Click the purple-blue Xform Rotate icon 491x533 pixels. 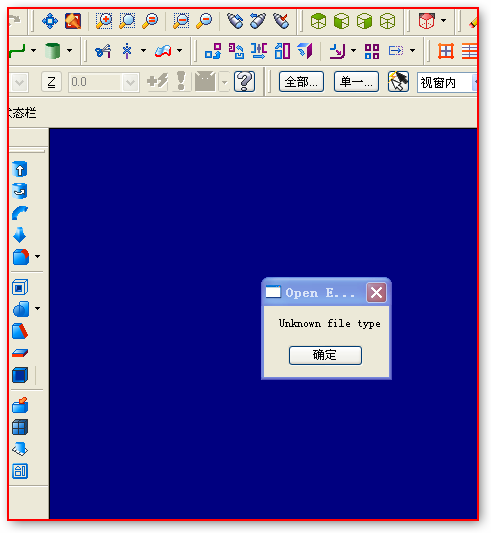pyautogui.click(x=236, y=51)
